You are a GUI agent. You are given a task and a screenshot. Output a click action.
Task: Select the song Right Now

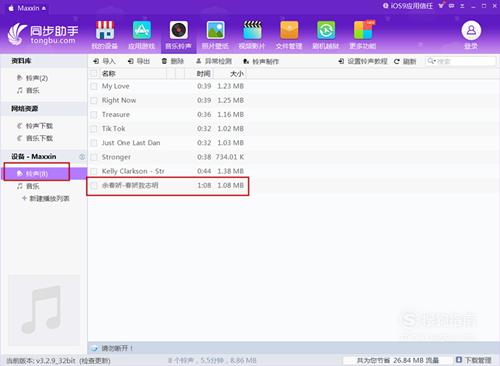(x=119, y=100)
